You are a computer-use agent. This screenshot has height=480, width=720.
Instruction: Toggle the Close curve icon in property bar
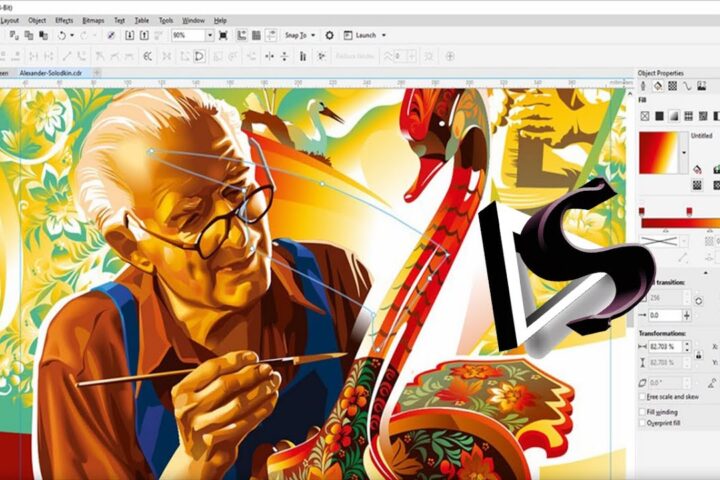pyautogui.click(x=199, y=56)
